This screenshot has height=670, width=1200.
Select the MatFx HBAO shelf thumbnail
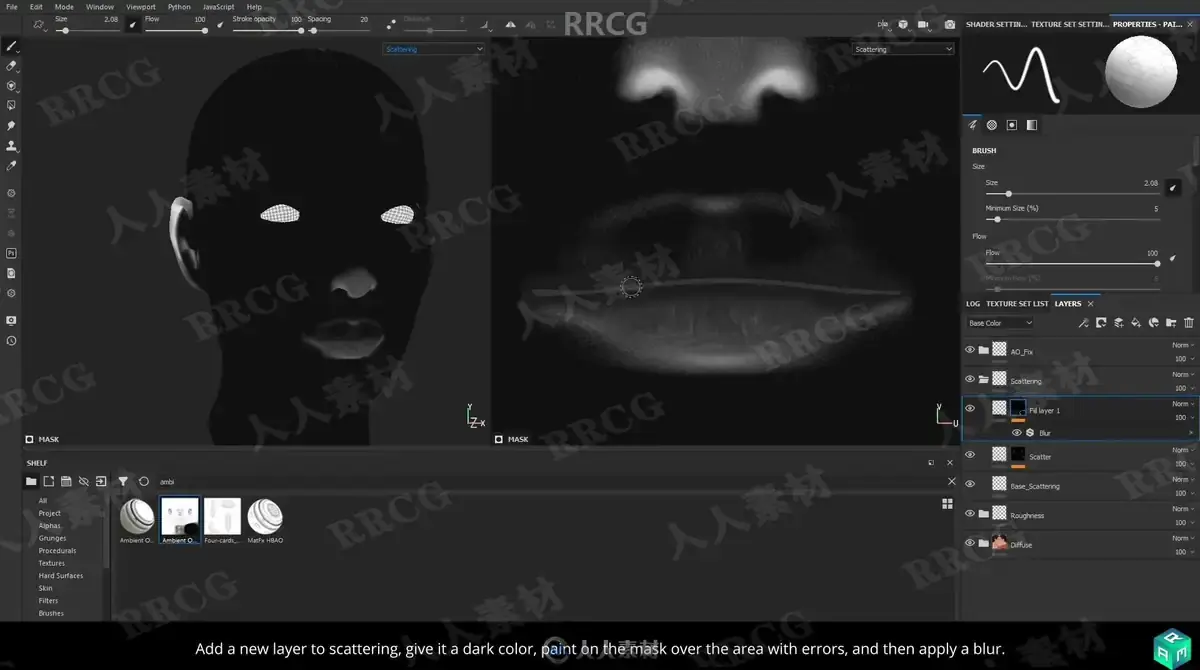point(265,521)
